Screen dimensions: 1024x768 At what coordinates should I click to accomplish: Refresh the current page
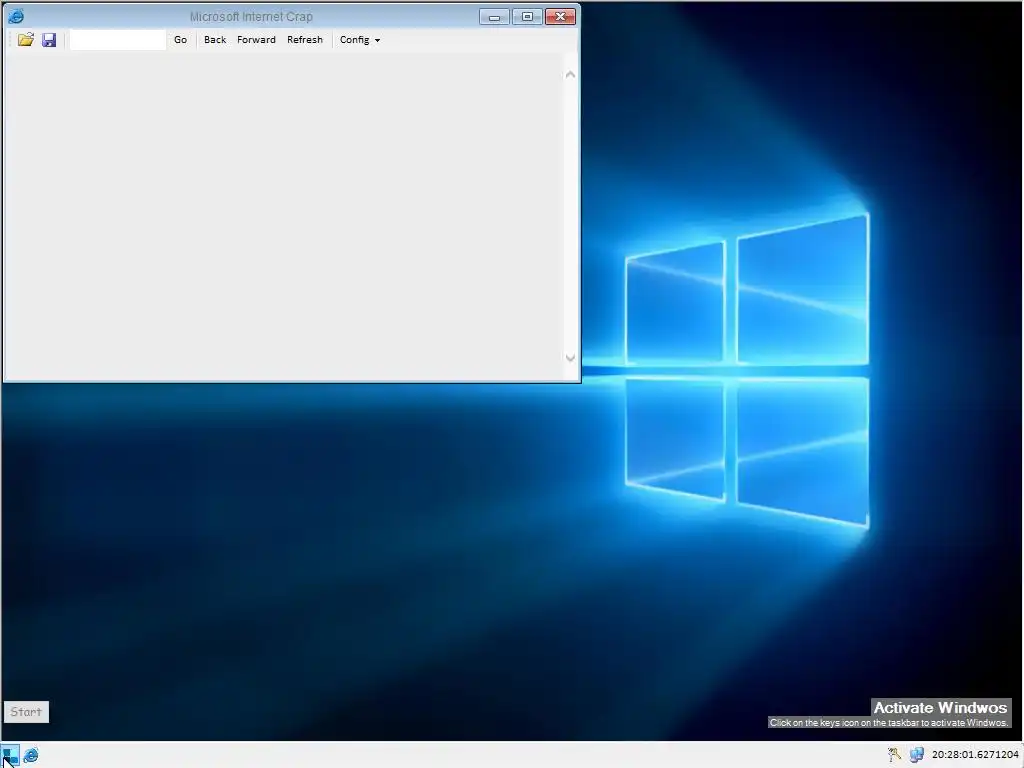[305, 40]
